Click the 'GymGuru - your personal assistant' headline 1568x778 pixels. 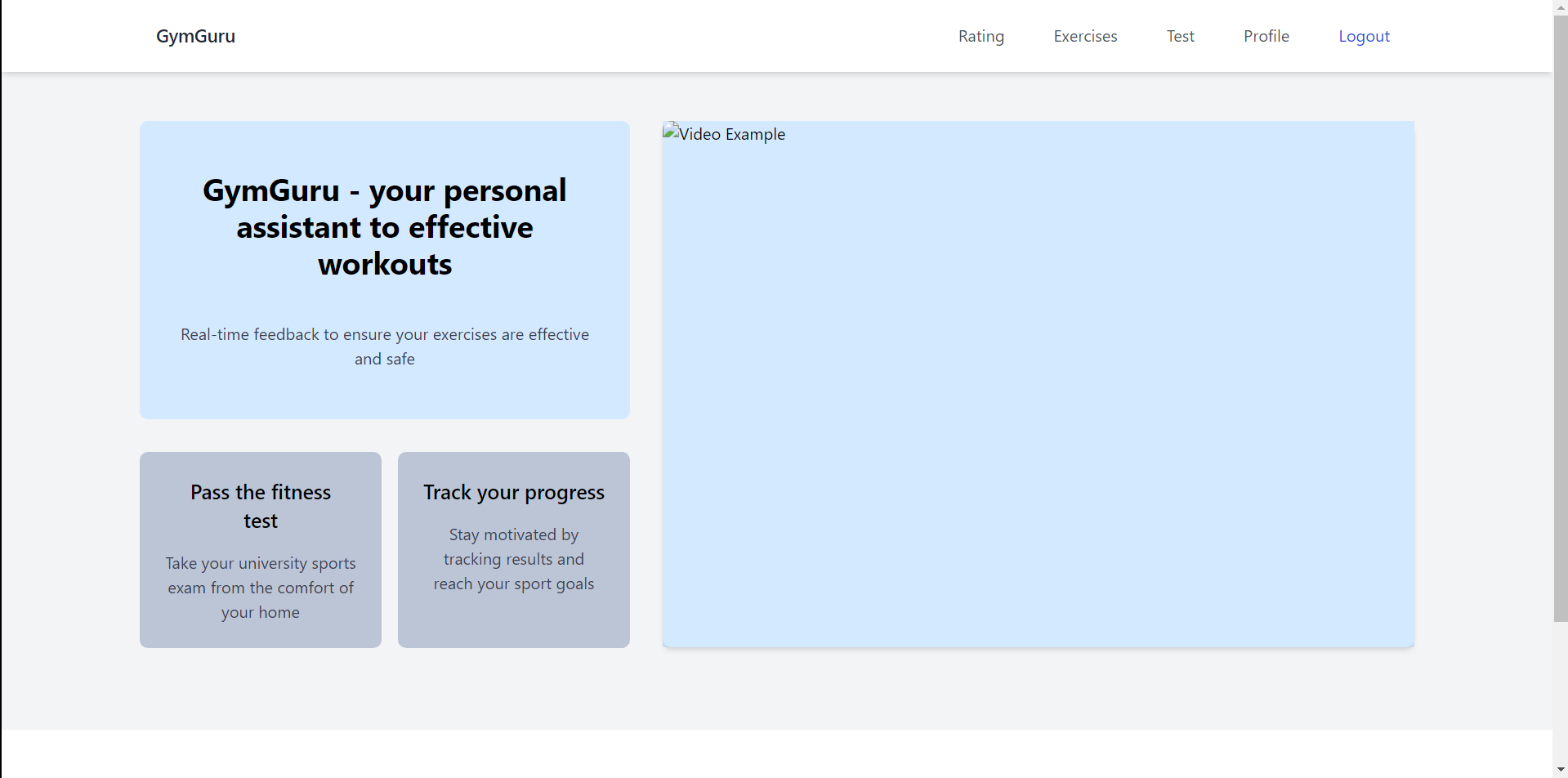click(x=384, y=227)
